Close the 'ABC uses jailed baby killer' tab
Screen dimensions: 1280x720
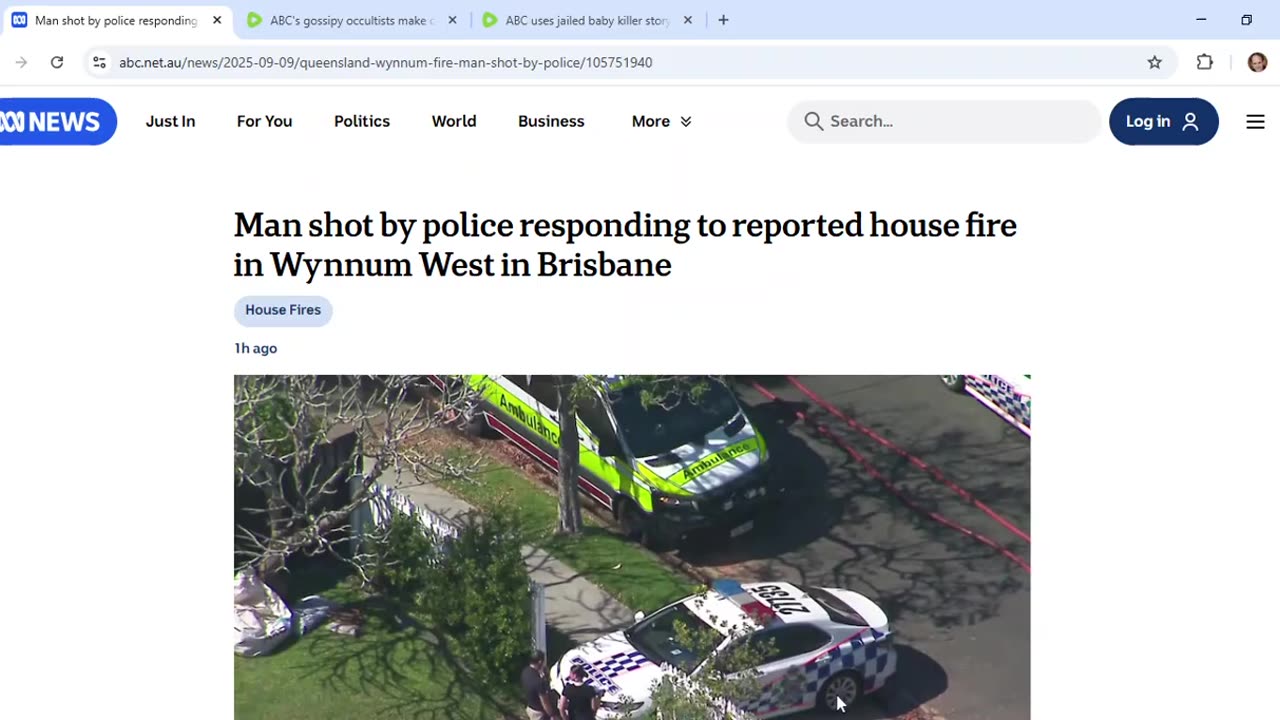tap(687, 20)
